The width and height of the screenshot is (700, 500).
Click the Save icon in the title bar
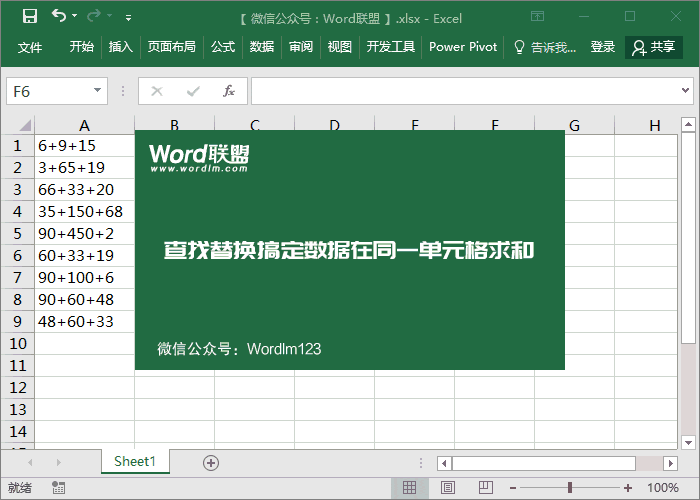[29, 17]
